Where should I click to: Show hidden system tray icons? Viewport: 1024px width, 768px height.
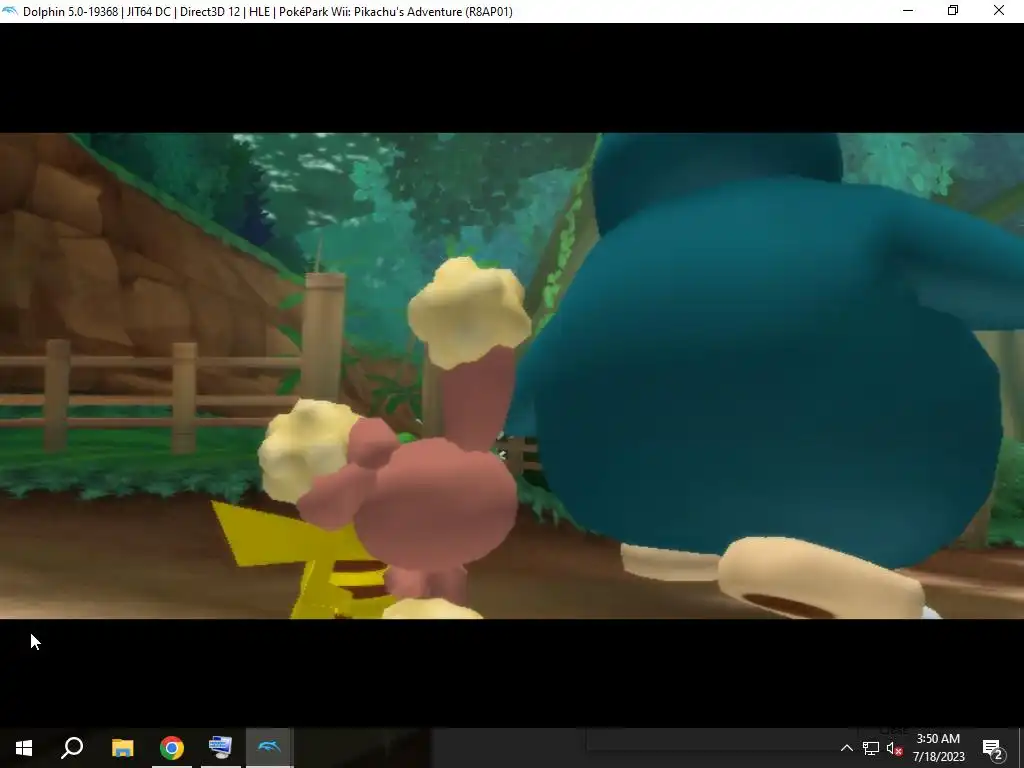(846, 748)
